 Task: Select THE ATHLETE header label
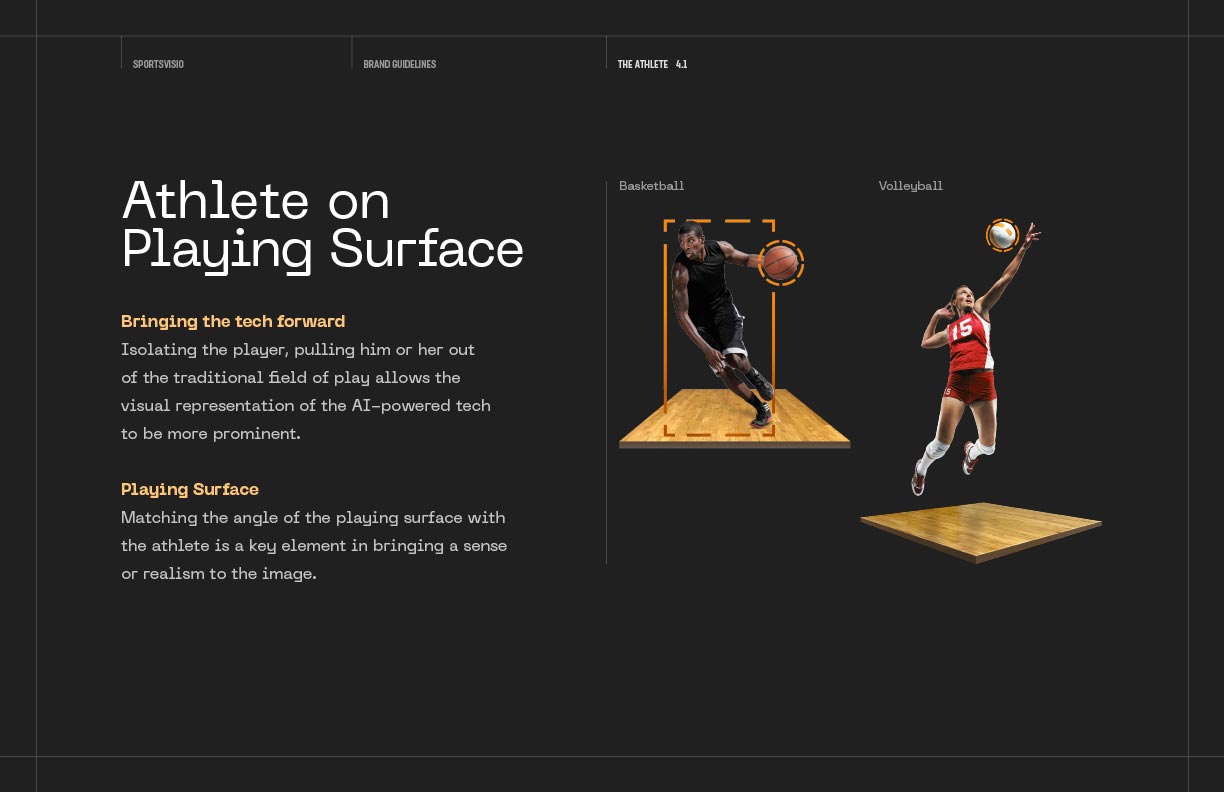642,64
